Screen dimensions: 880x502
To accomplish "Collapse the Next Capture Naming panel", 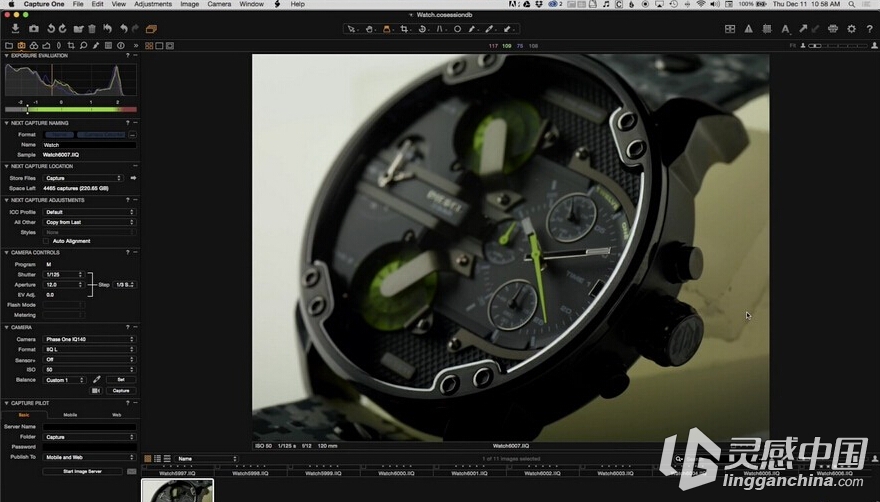I will (6, 123).
